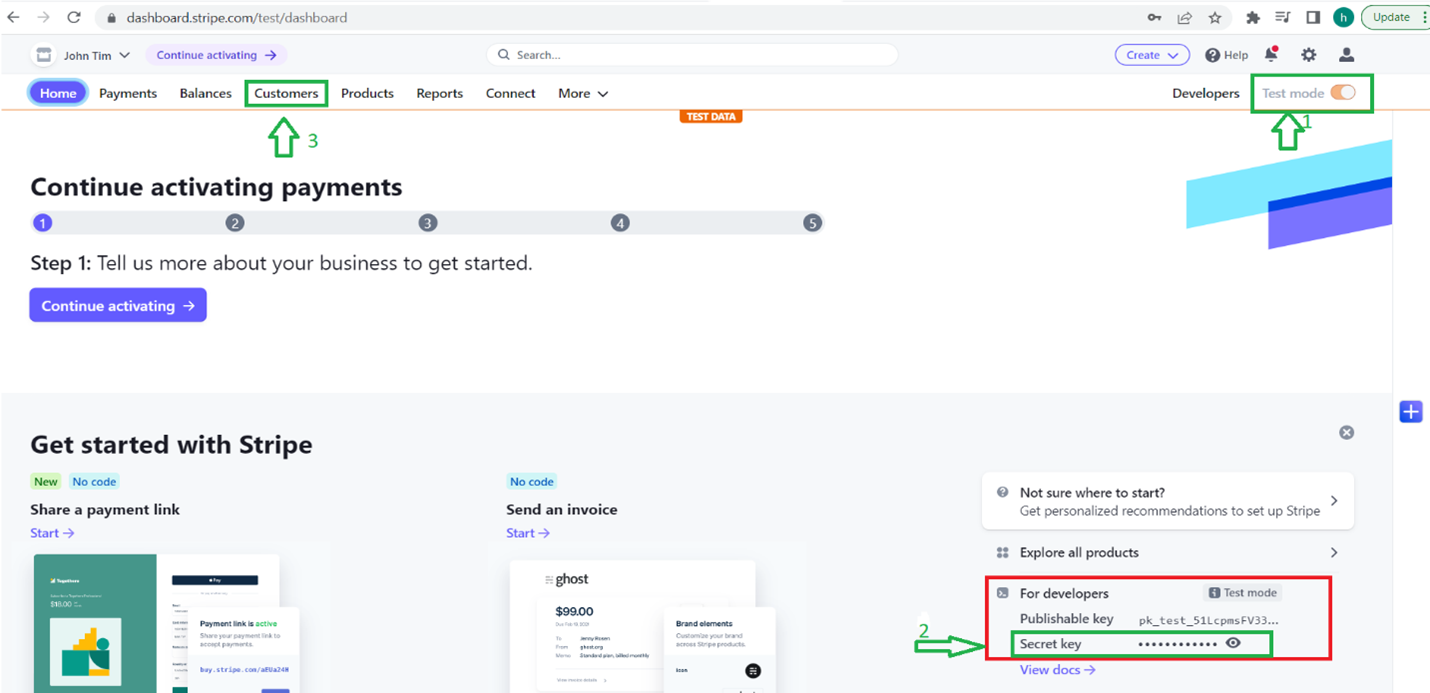Image resolution: width=1430 pixels, height=693 pixels.
Task: Open the John Tim account switcher dropdown
Action: [x=97, y=55]
